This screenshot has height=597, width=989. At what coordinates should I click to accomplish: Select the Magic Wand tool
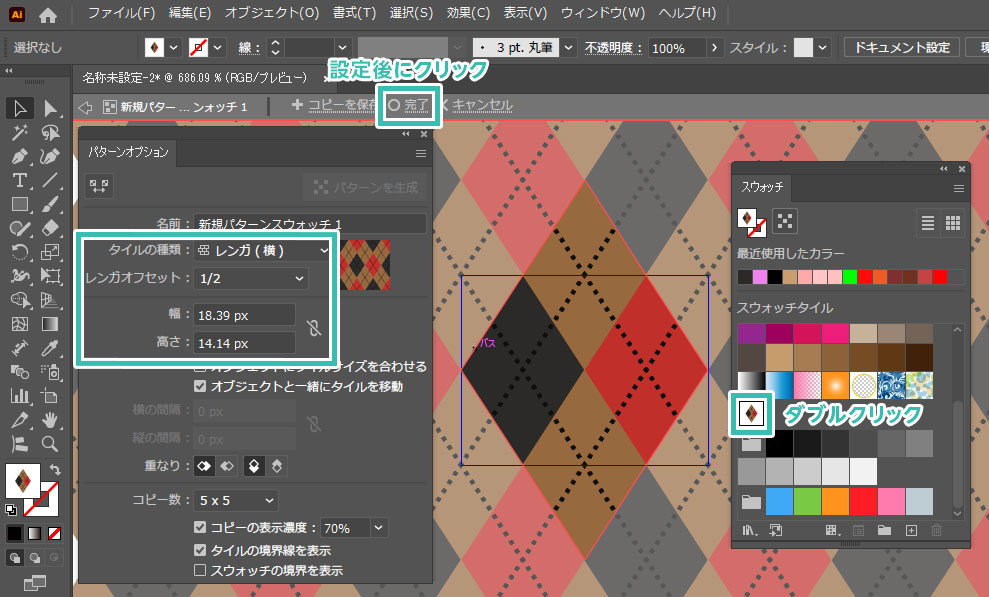pos(19,132)
